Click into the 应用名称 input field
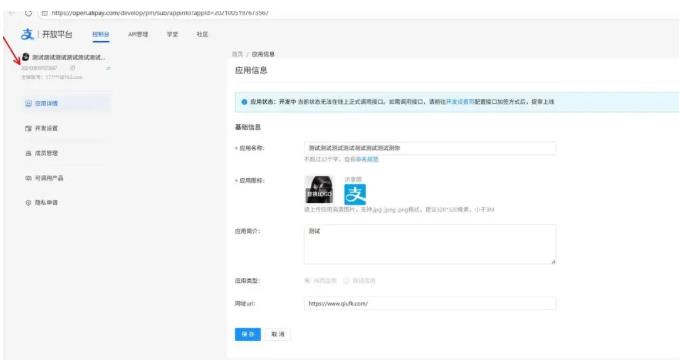This screenshot has height=360, width=679. [x=430, y=148]
